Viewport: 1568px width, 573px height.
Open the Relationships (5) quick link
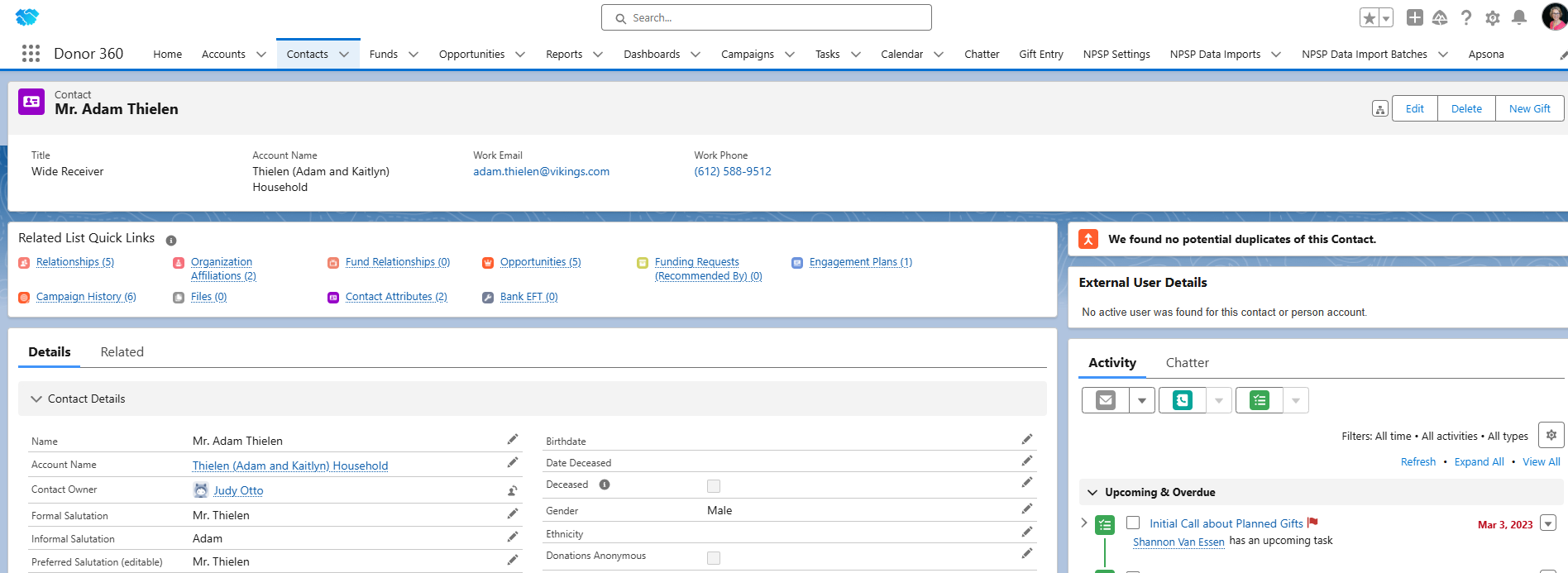tap(75, 262)
